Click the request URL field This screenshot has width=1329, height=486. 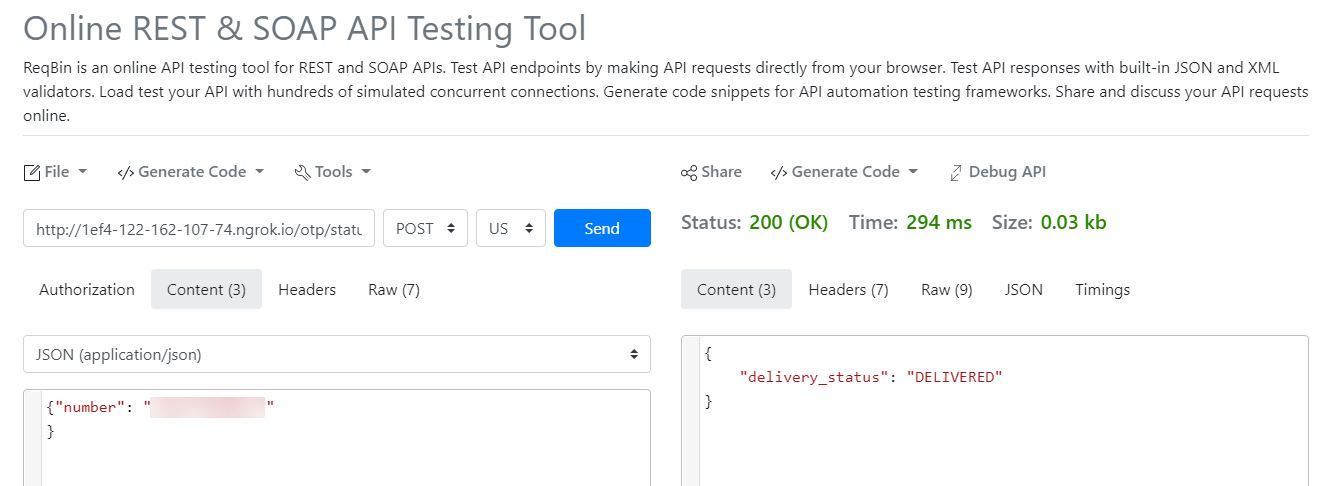point(199,228)
